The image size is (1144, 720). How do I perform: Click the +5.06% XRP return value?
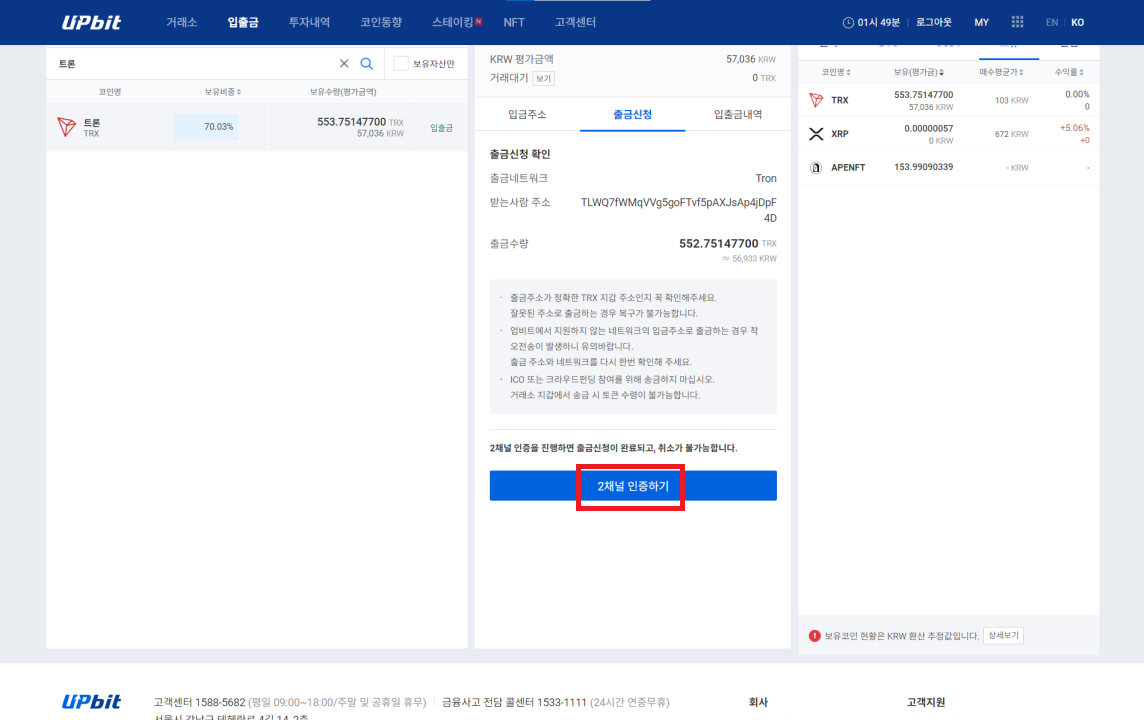[x=1074, y=128]
